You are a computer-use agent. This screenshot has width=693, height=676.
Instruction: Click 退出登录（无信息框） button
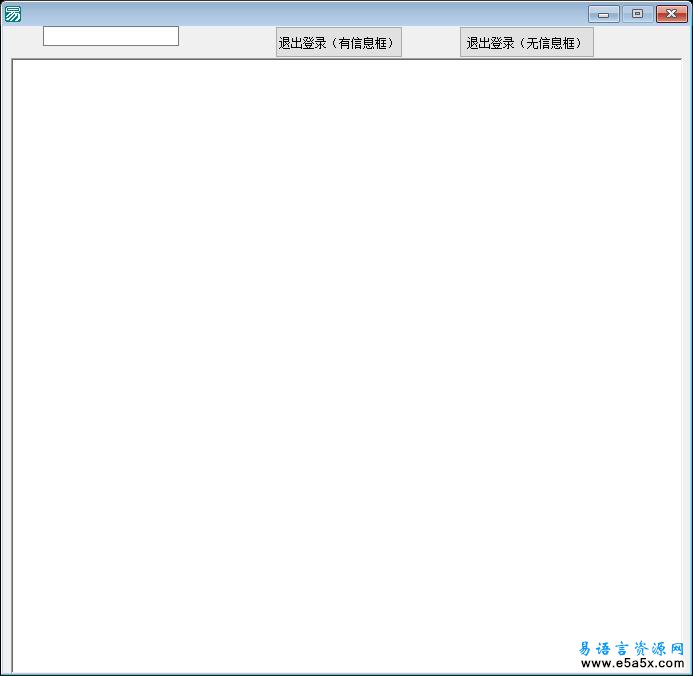(x=526, y=43)
